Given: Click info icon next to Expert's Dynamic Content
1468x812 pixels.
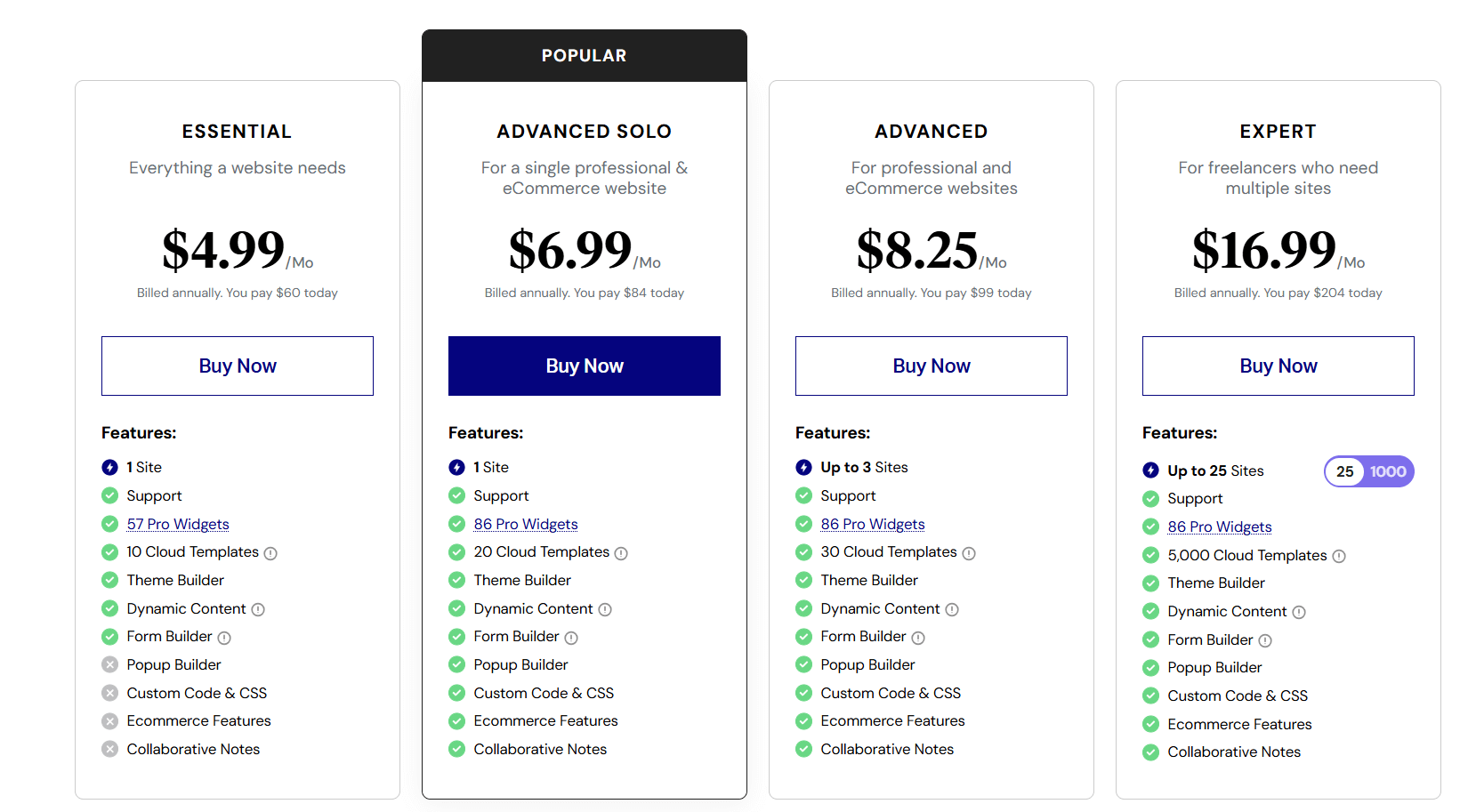Looking at the screenshot, I should click(1299, 612).
